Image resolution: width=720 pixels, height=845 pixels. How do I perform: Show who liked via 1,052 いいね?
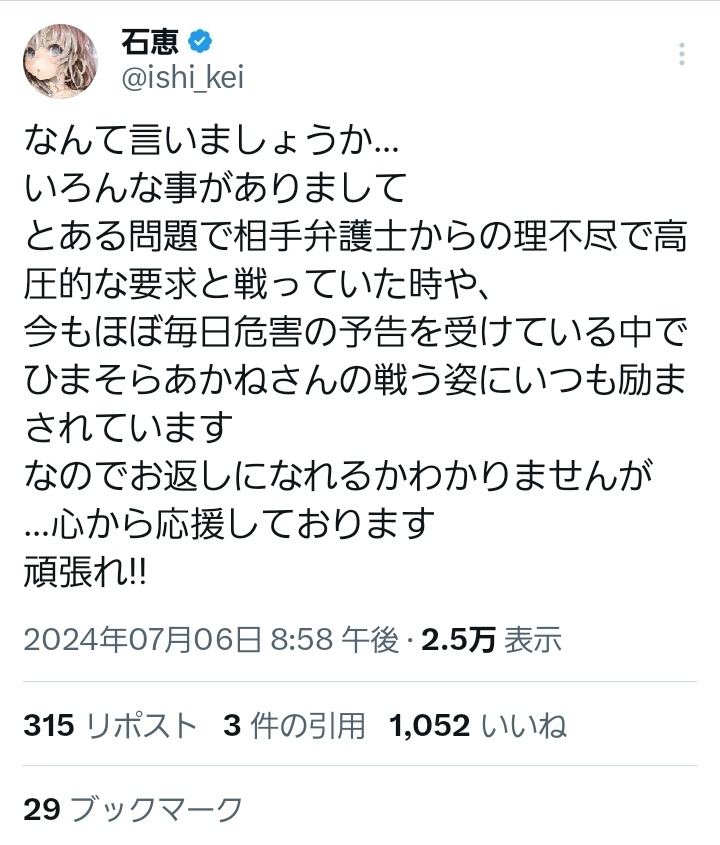(477, 725)
